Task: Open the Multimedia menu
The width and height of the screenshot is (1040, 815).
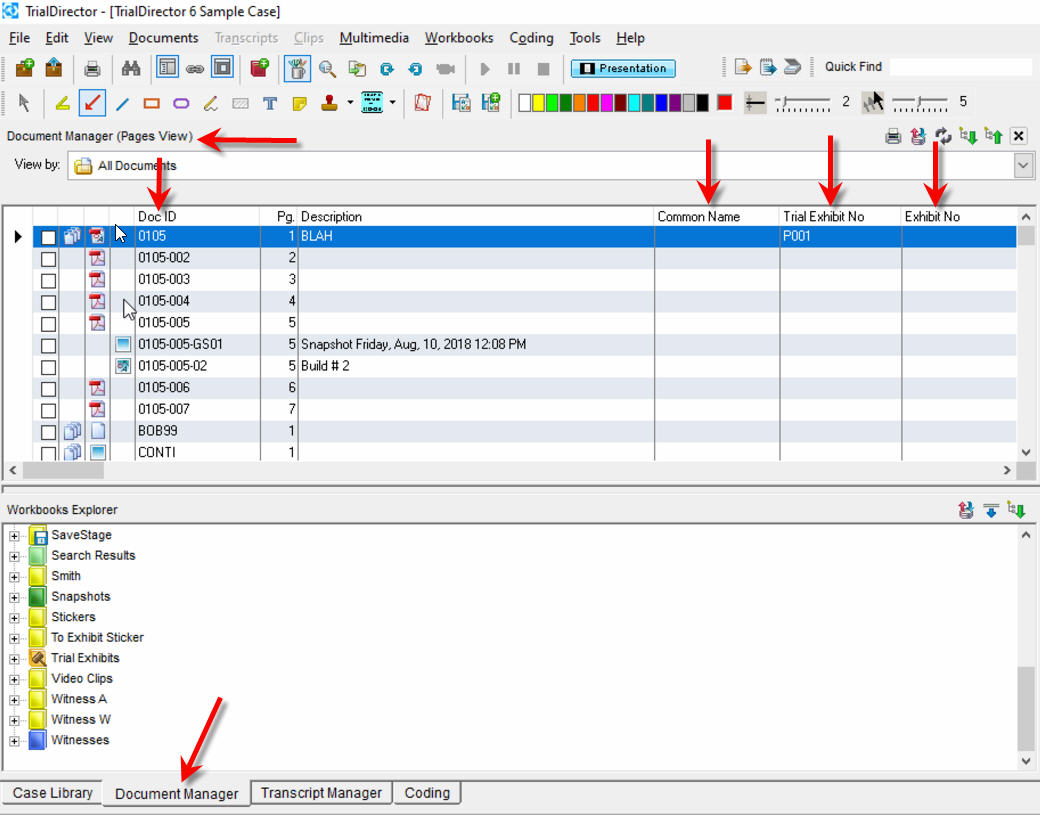Action: (374, 38)
